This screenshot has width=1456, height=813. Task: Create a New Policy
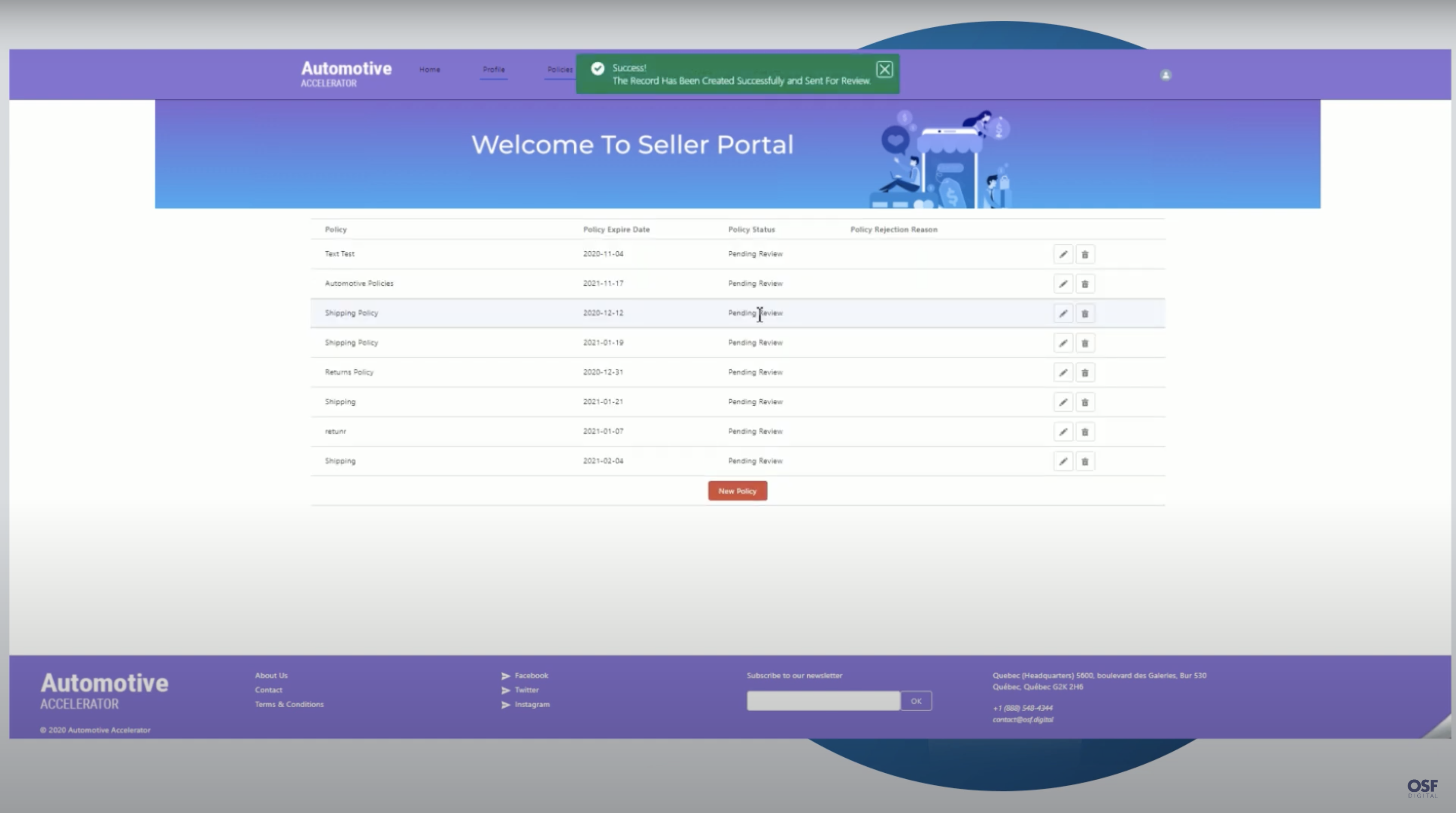[737, 491]
